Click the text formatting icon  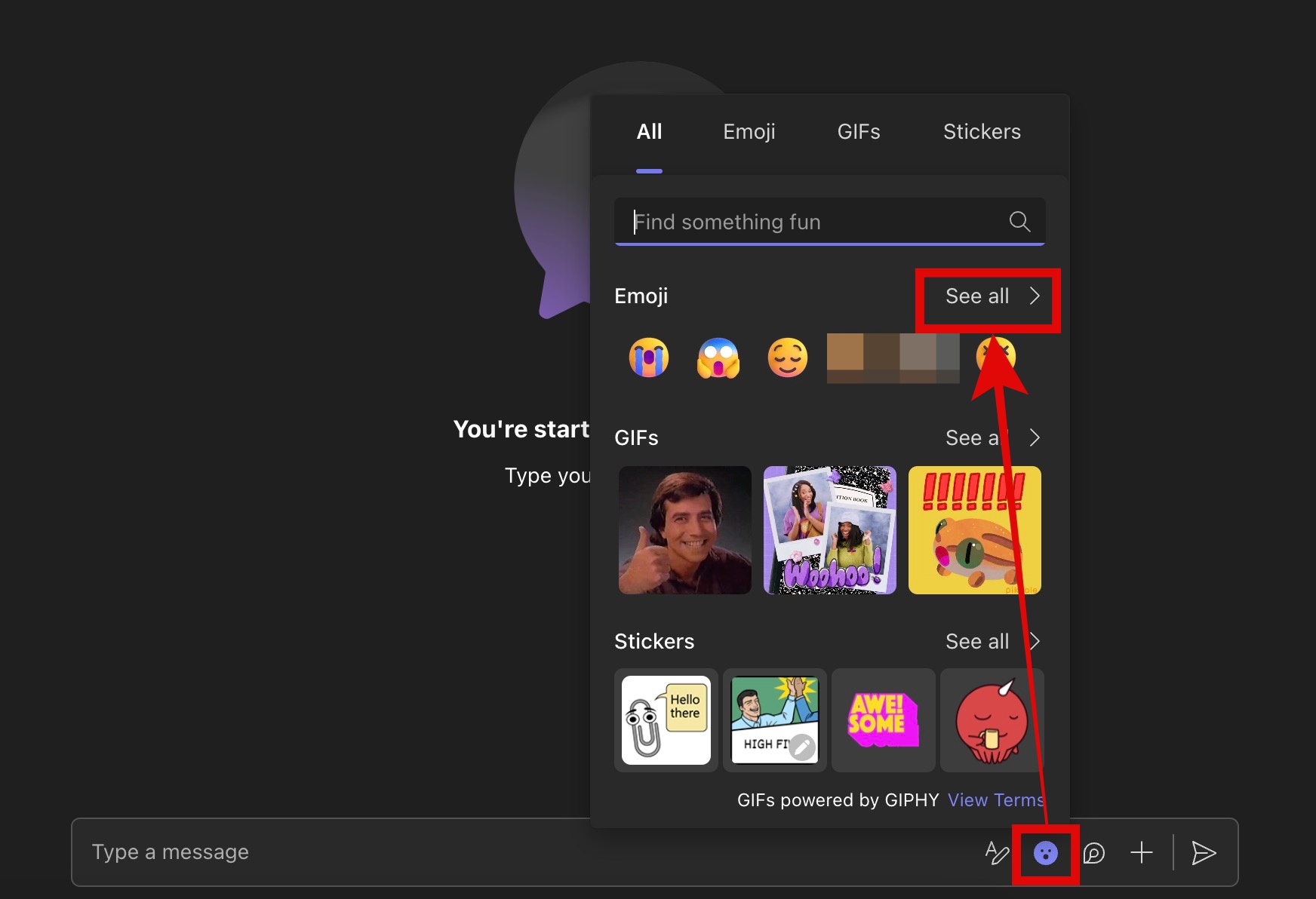997,852
